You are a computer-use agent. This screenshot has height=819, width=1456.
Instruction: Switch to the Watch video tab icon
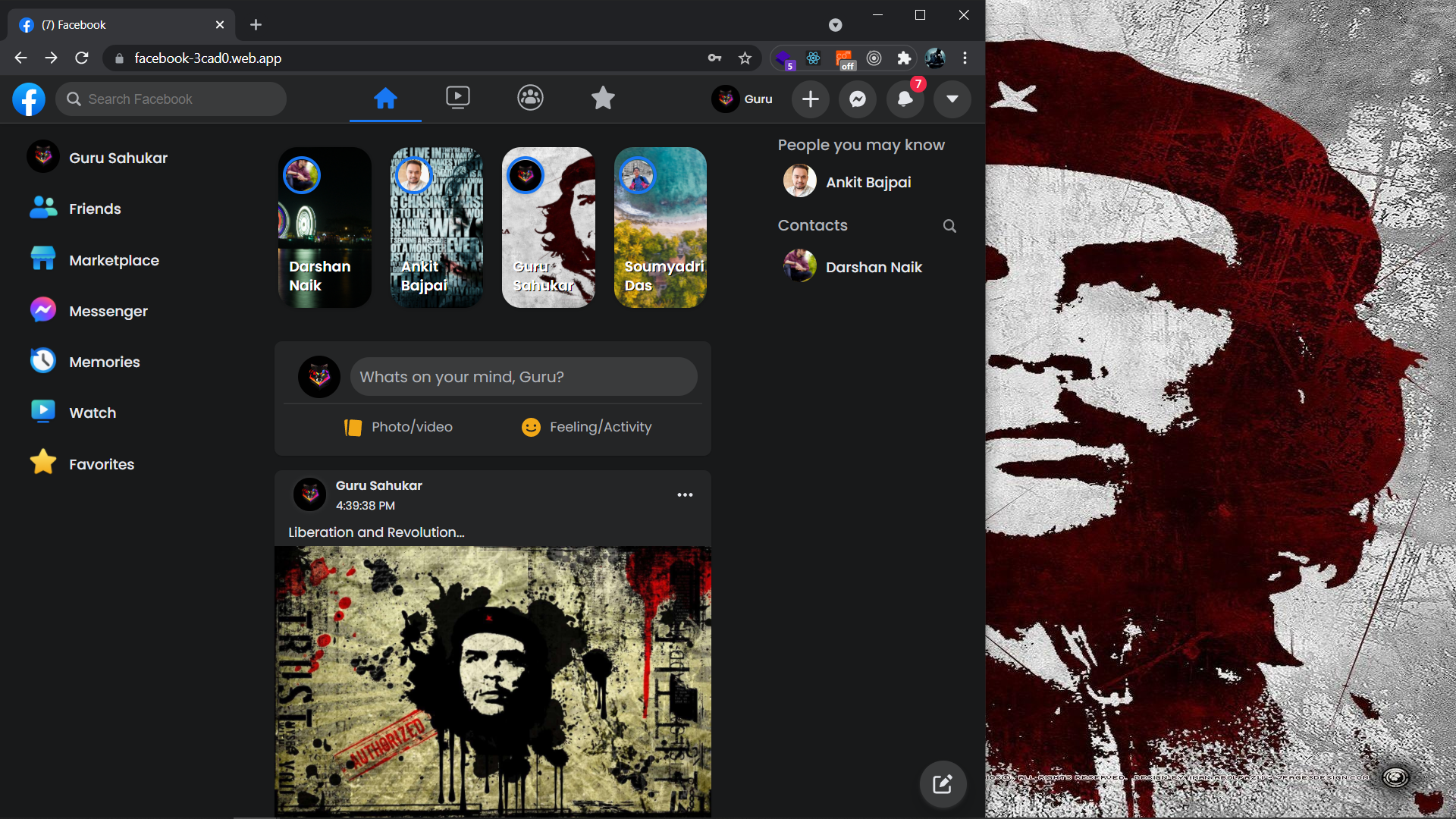coord(458,99)
